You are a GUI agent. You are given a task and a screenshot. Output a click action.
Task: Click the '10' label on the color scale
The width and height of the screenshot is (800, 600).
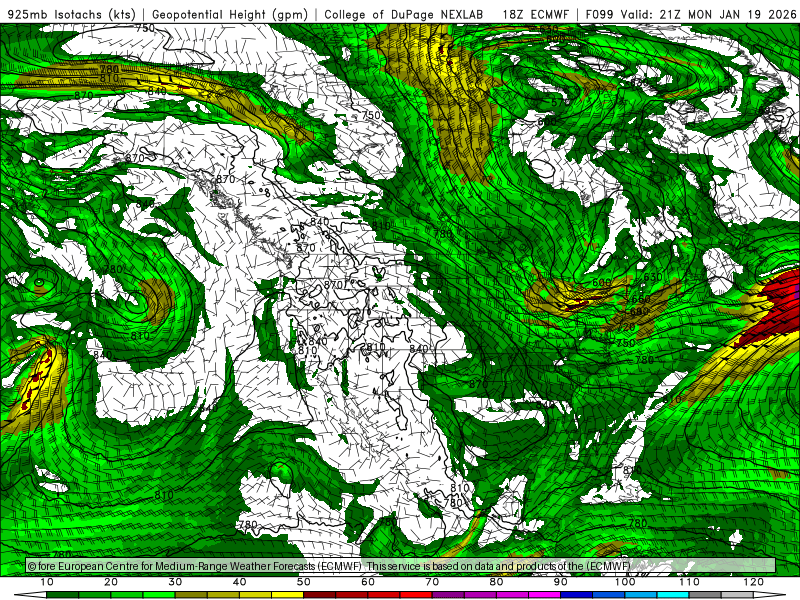click(46, 582)
